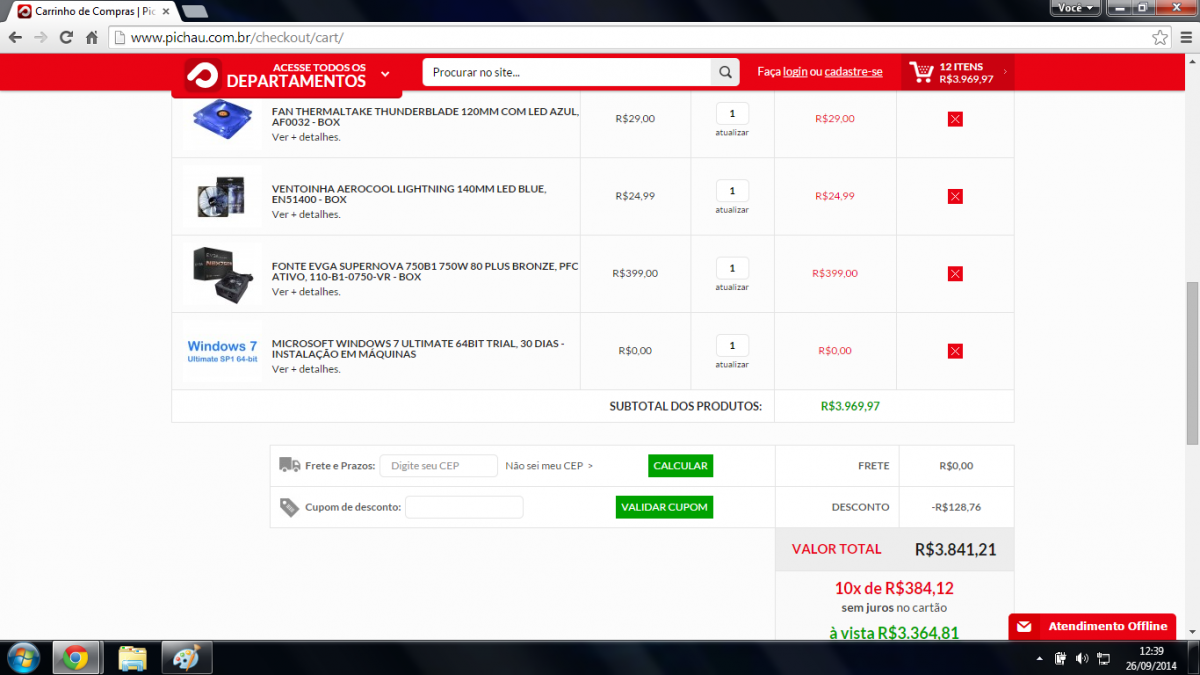Remove Thermaltake Thunderblade fan from cart
The image size is (1200, 675).
coord(955,119)
